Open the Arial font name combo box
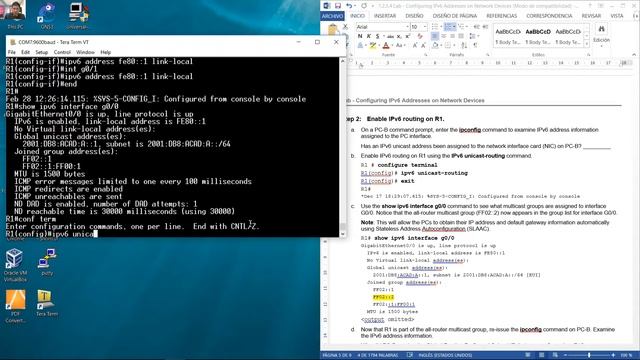This screenshot has height=360, width=640. 383,27
